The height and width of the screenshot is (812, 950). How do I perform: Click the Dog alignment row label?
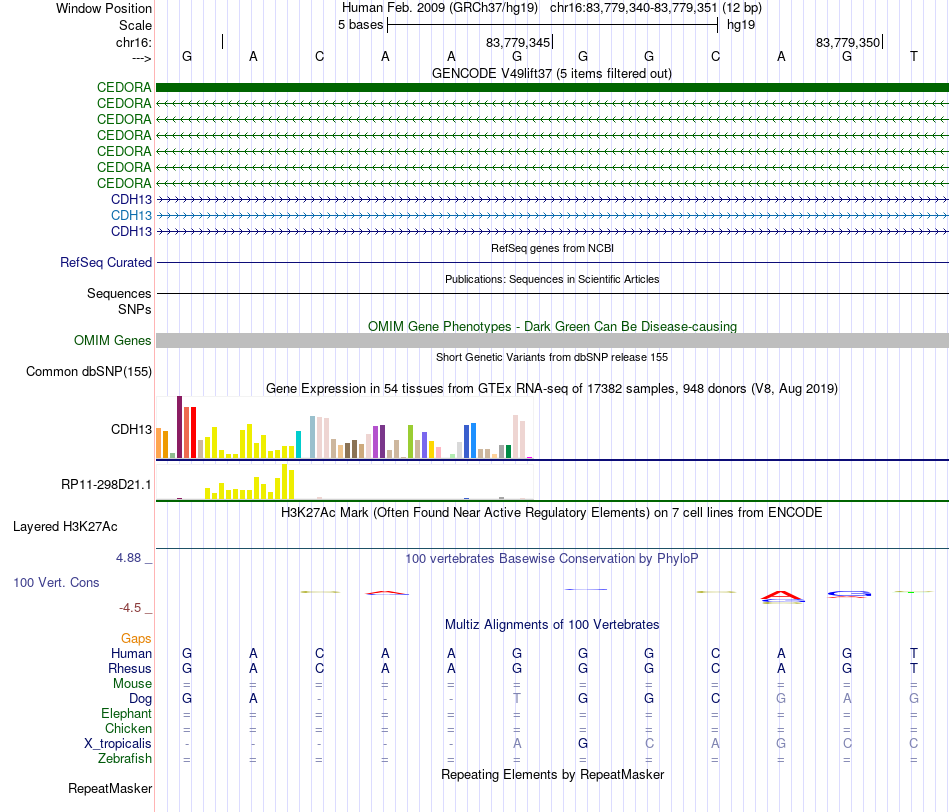point(140,699)
